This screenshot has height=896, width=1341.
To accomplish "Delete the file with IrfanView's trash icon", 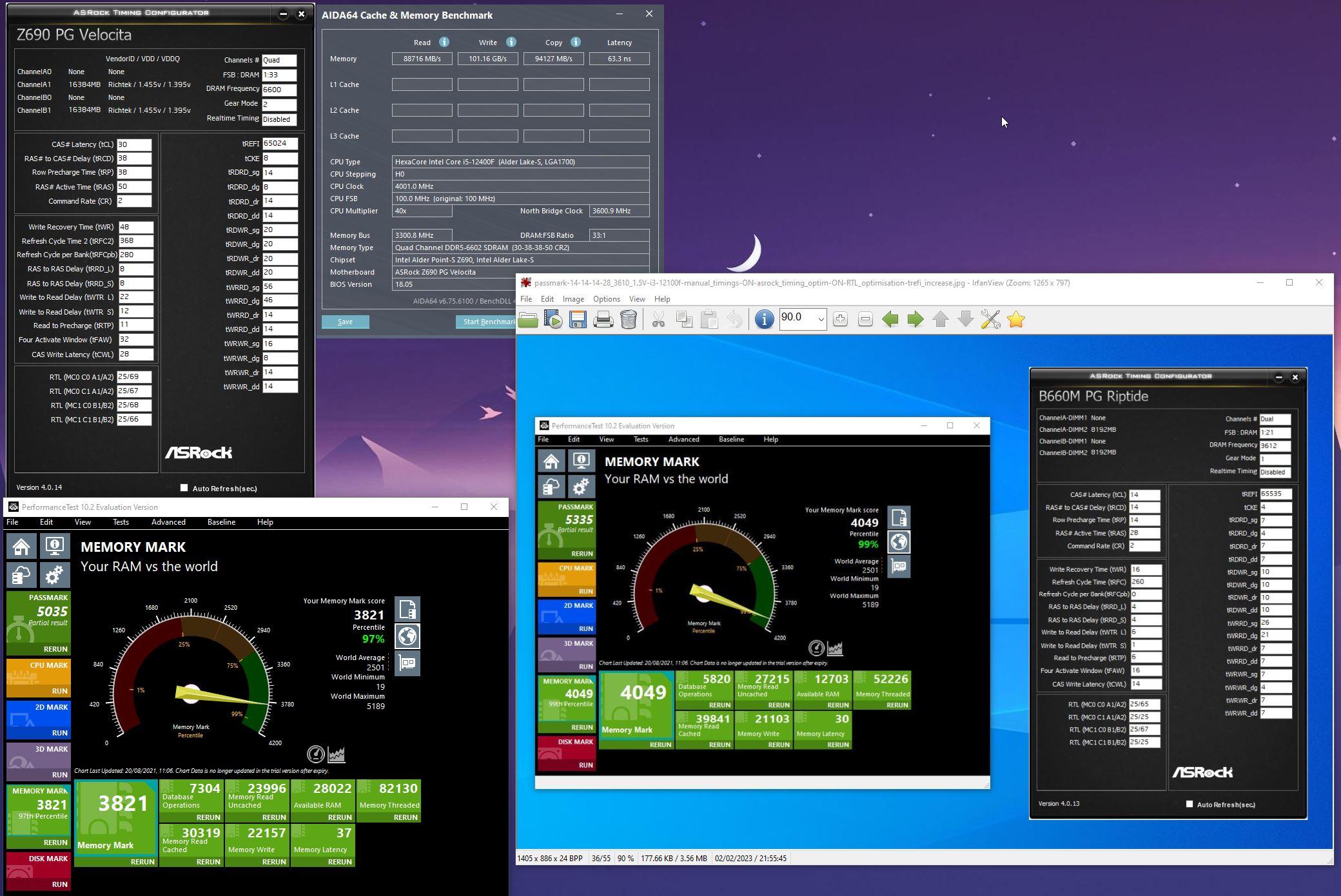I will 629,319.
